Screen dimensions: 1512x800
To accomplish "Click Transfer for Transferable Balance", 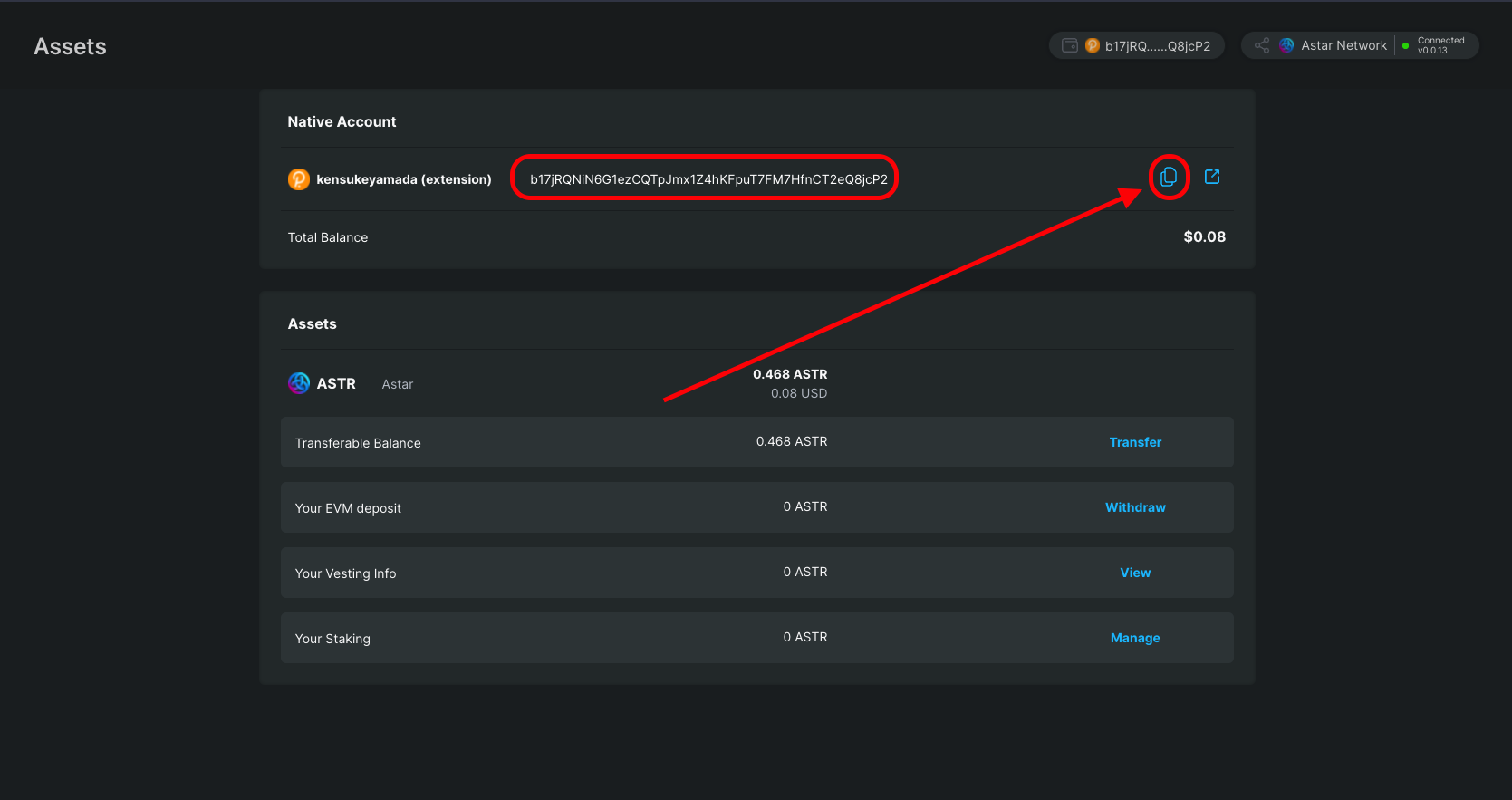I will (1135, 442).
